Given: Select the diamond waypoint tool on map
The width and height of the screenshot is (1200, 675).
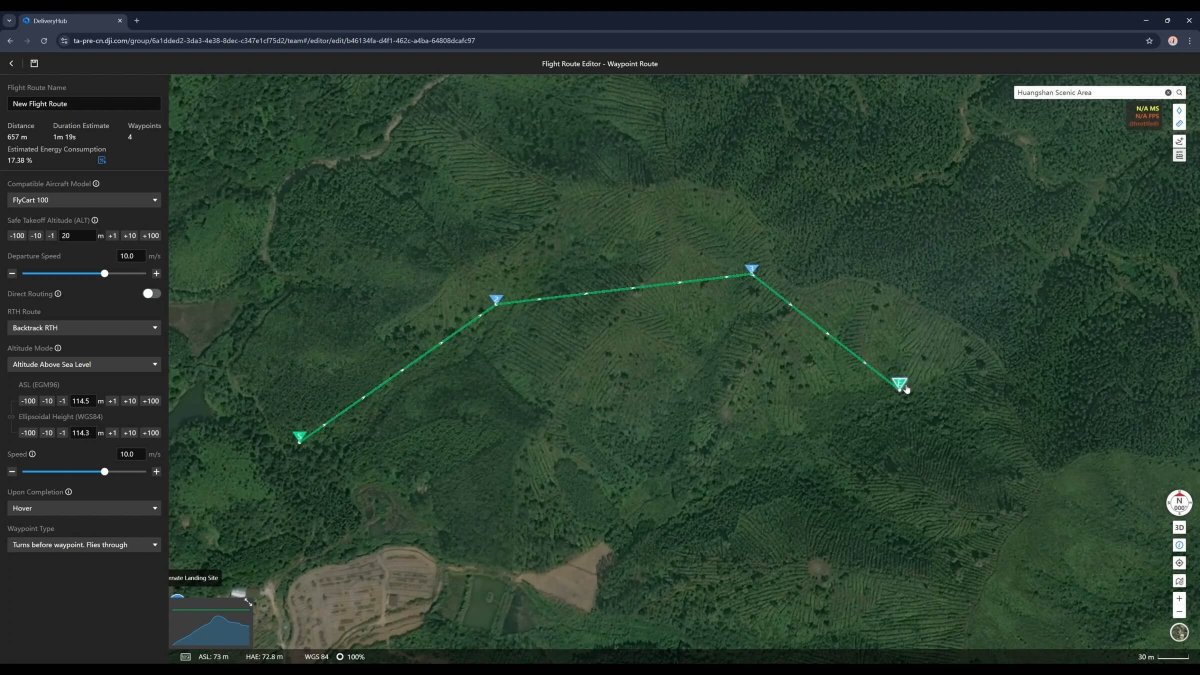Looking at the screenshot, I should (x=1180, y=110).
